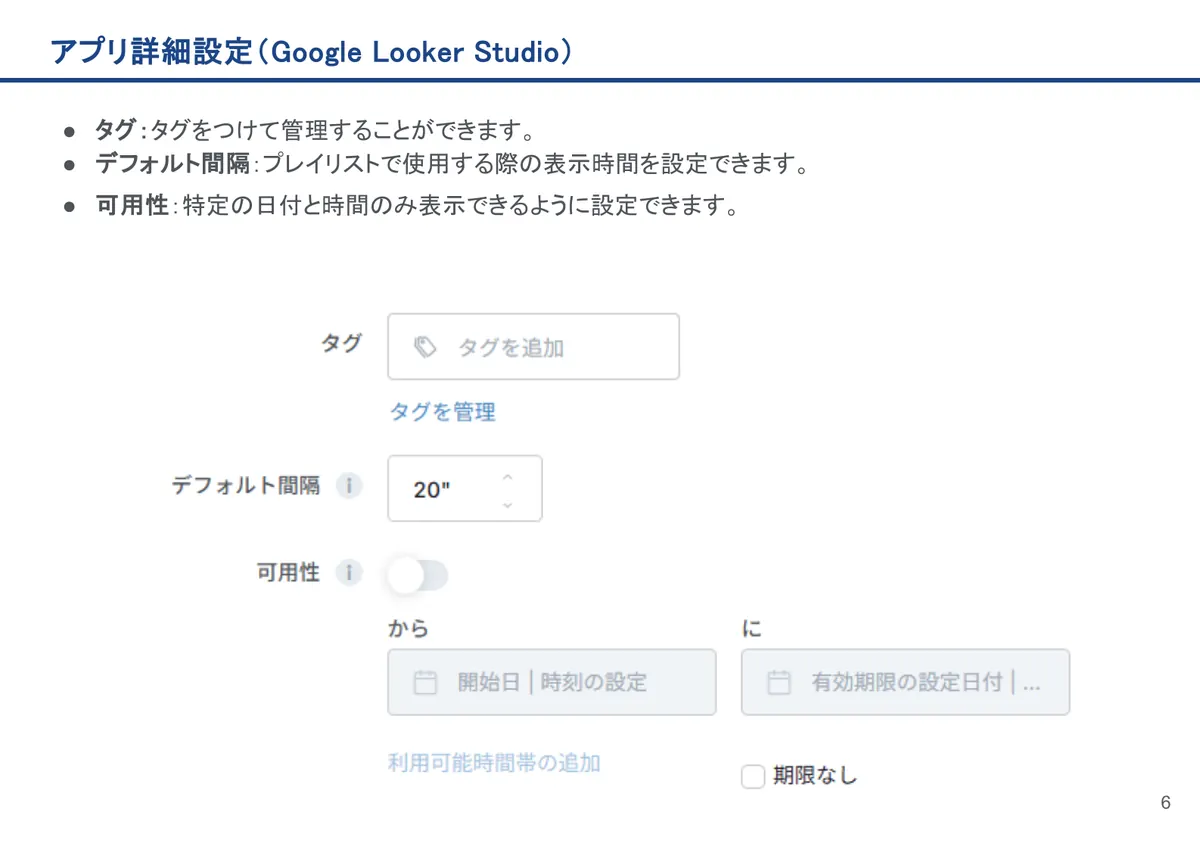Click the に label above expiry date

click(752, 628)
